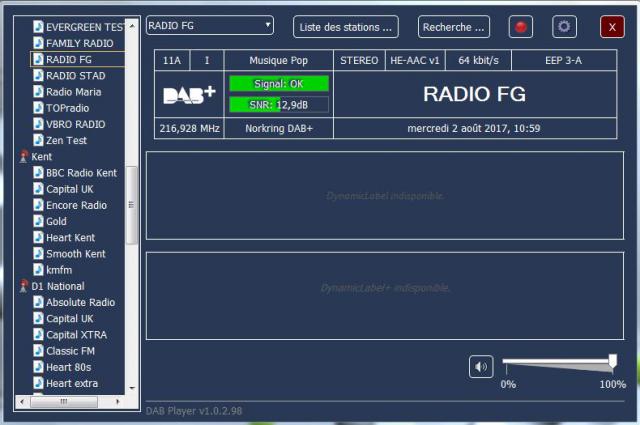Click the music icon beside BBC Radio Kent
The image size is (640, 425).
point(38,172)
